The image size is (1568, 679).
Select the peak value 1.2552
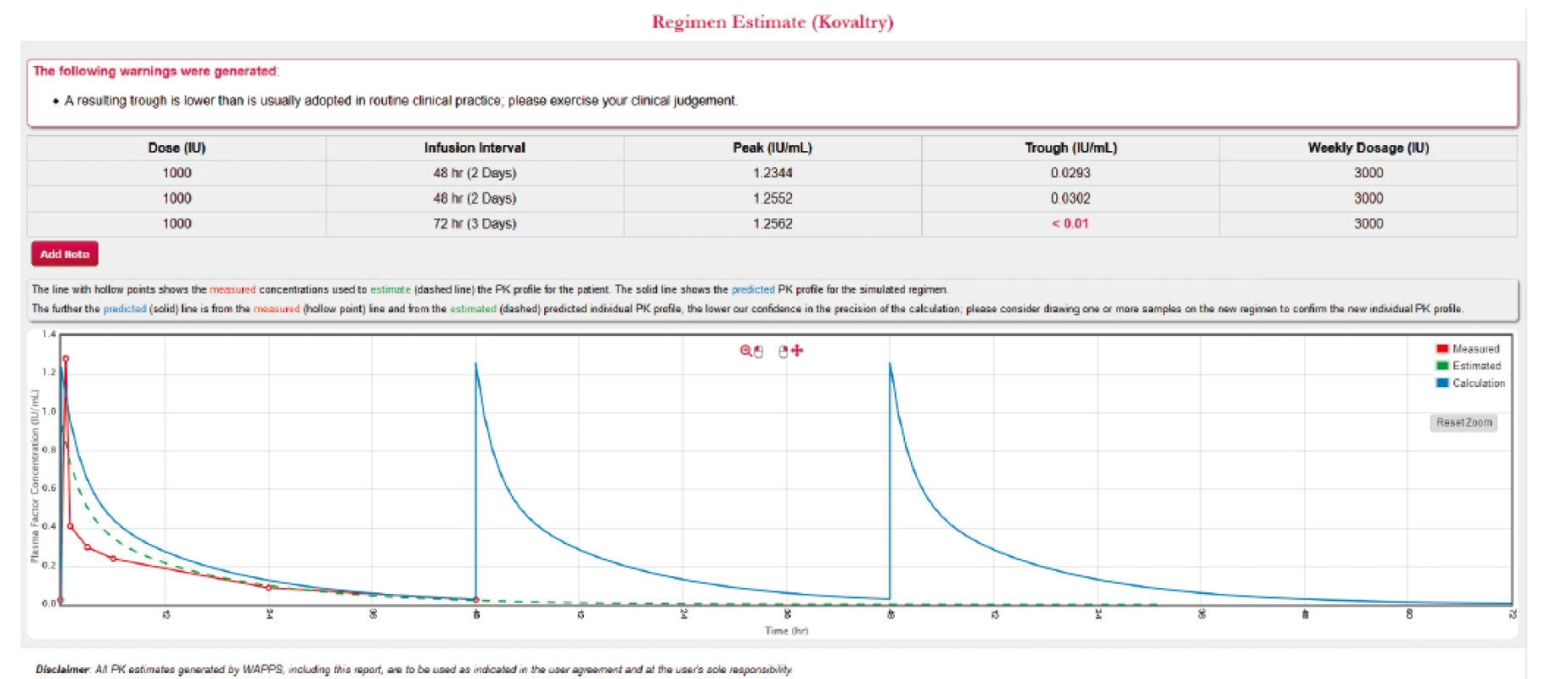(x=773, y=199)
